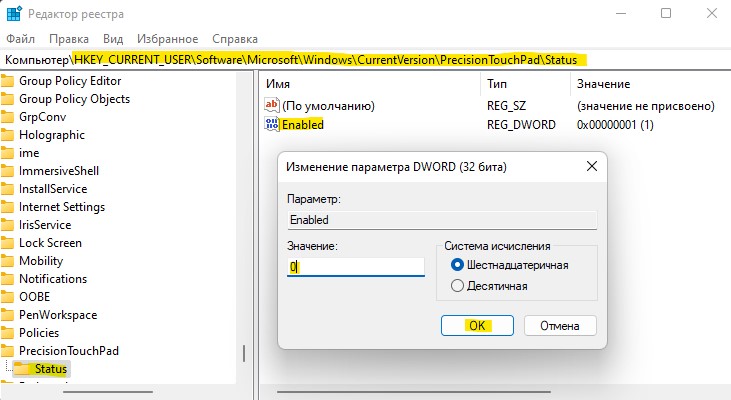Select the Internet Settings tree item

tap(62, 207)
